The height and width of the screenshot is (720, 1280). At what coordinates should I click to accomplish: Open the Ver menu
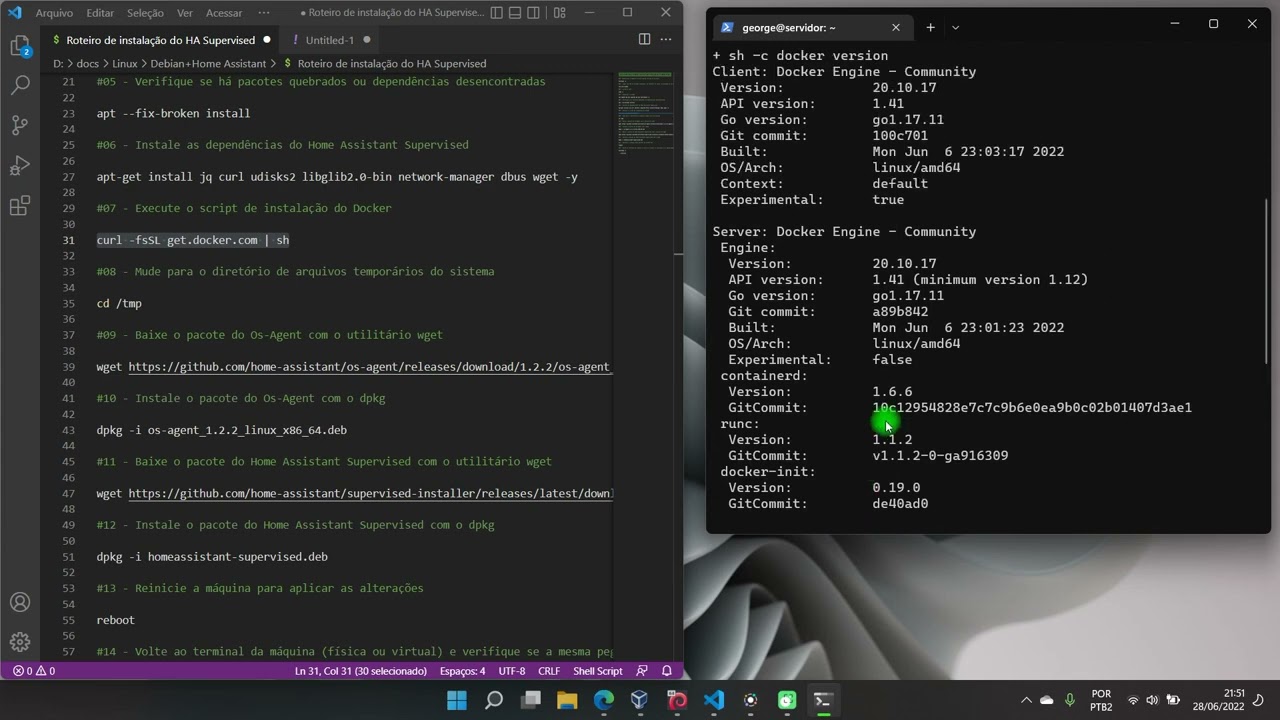pyautogui.click(x=185, y=13)
